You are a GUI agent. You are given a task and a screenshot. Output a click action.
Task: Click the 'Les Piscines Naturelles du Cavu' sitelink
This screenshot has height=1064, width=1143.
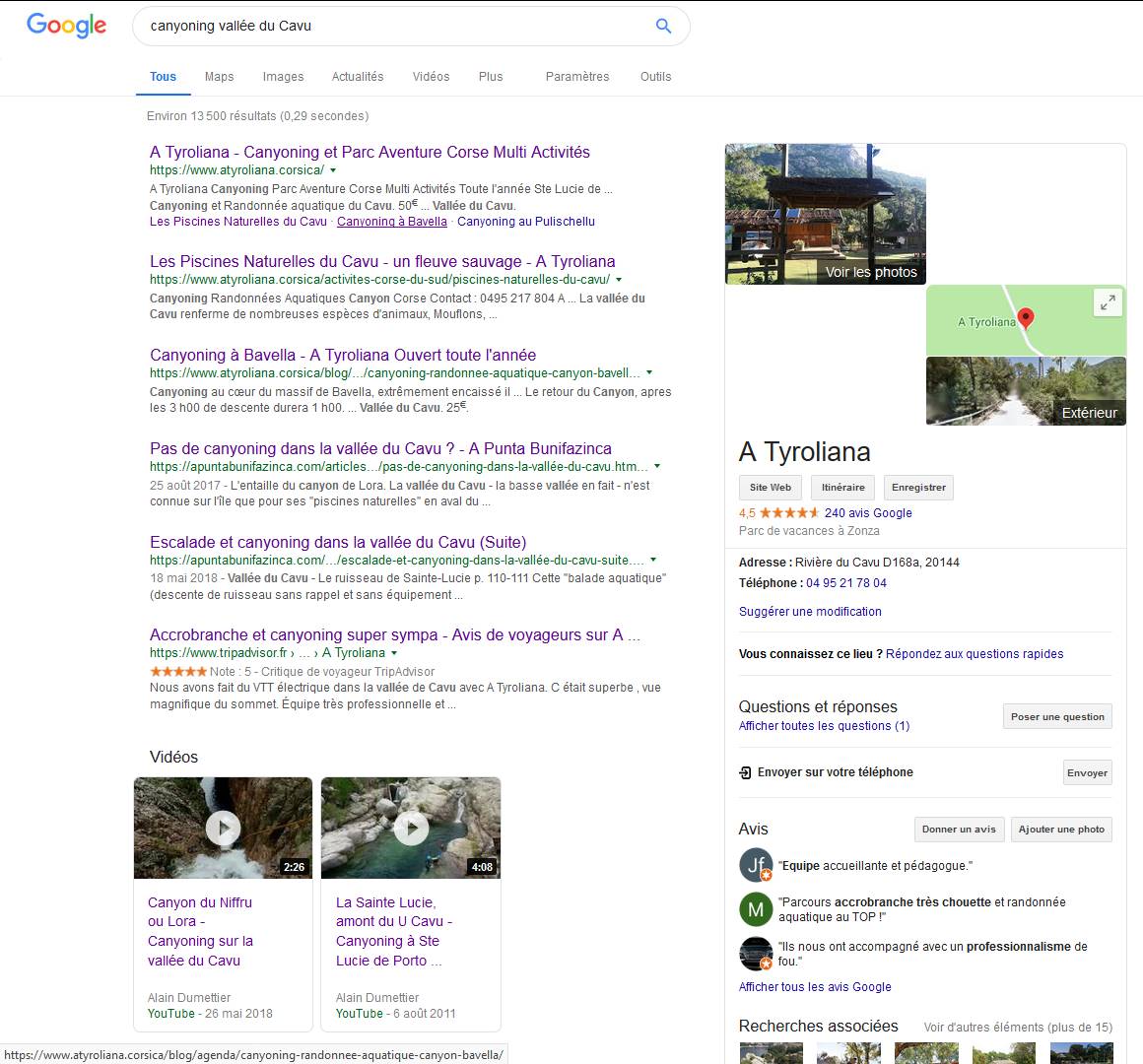(x=238, y=222)
